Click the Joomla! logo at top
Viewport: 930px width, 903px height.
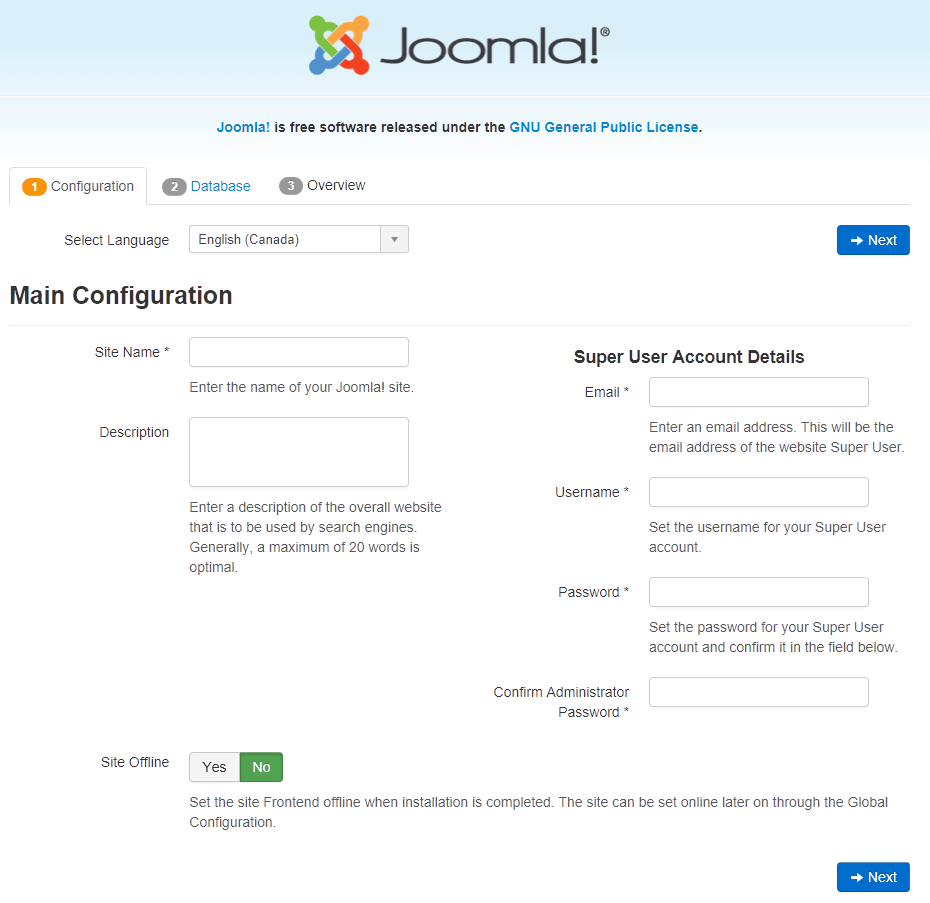[459, 46]
